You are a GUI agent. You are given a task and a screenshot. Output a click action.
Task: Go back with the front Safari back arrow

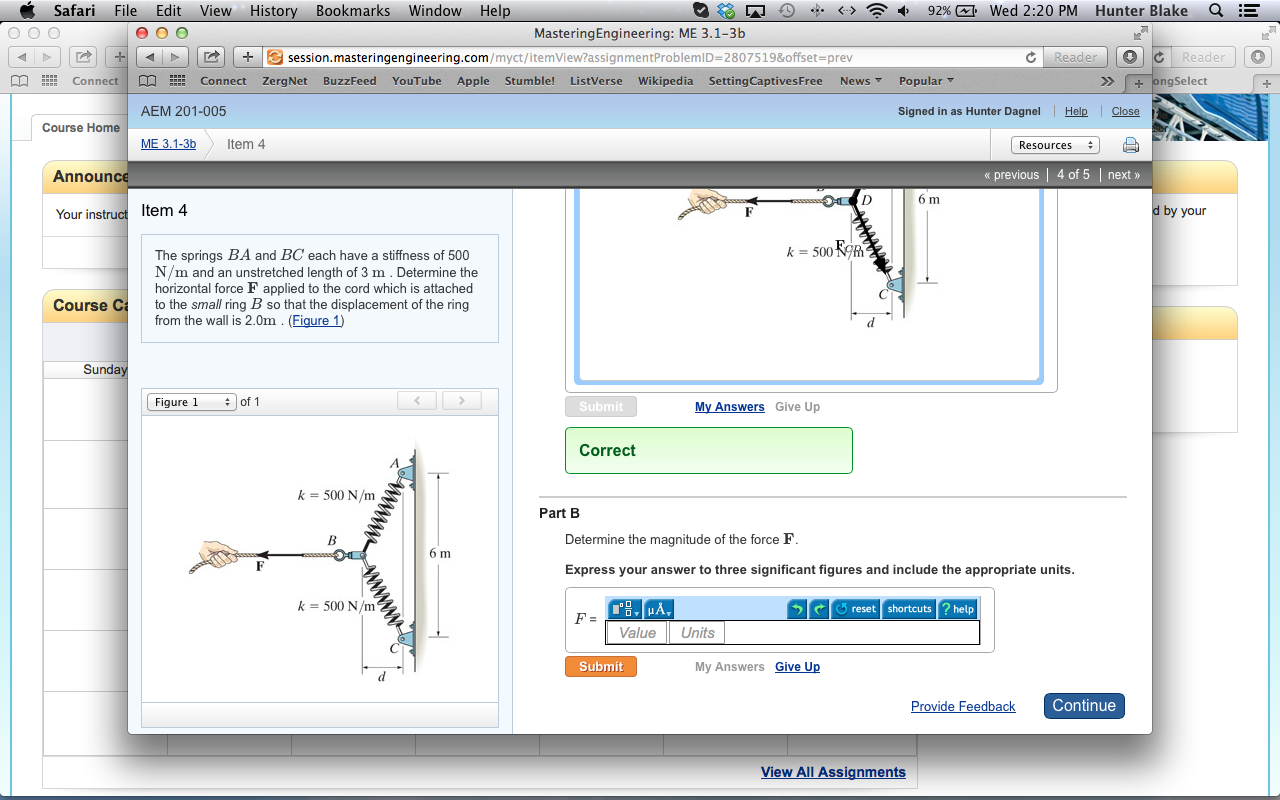pyautogui.click(x=149, y=57)
